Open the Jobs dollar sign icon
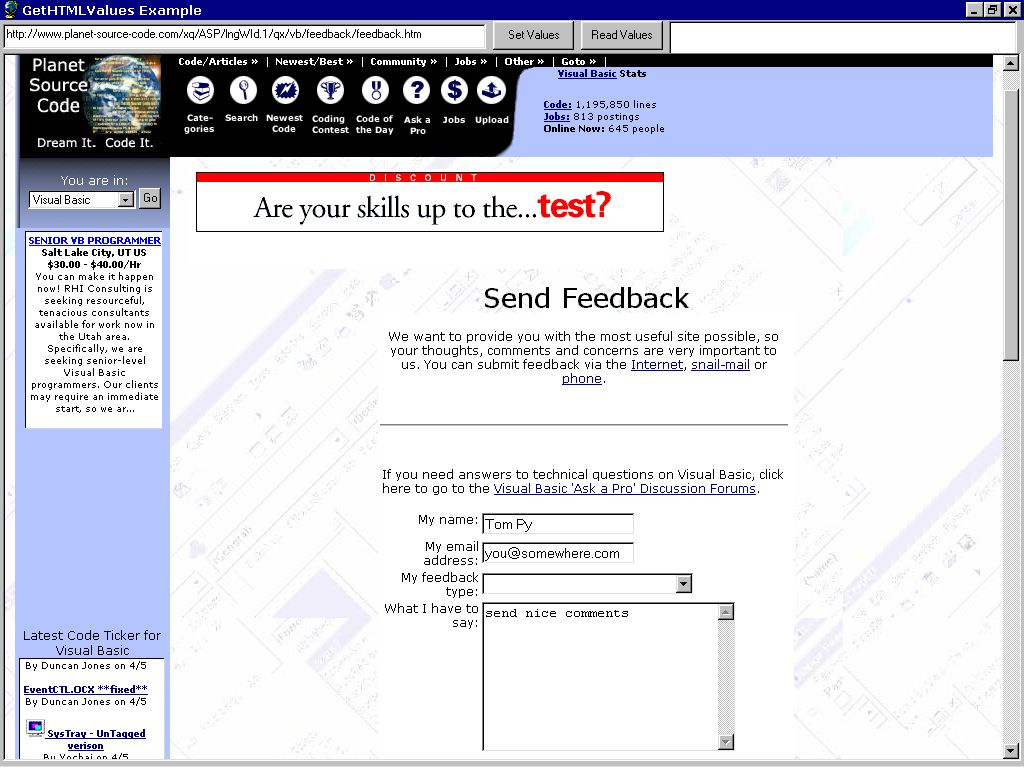Image resolution: width=1024 pixels, height=768 pixels. pyautogui.click(x=454, y=90)
